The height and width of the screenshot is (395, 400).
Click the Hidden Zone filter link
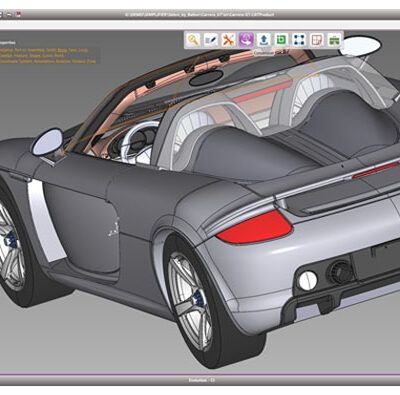(83, 61)
